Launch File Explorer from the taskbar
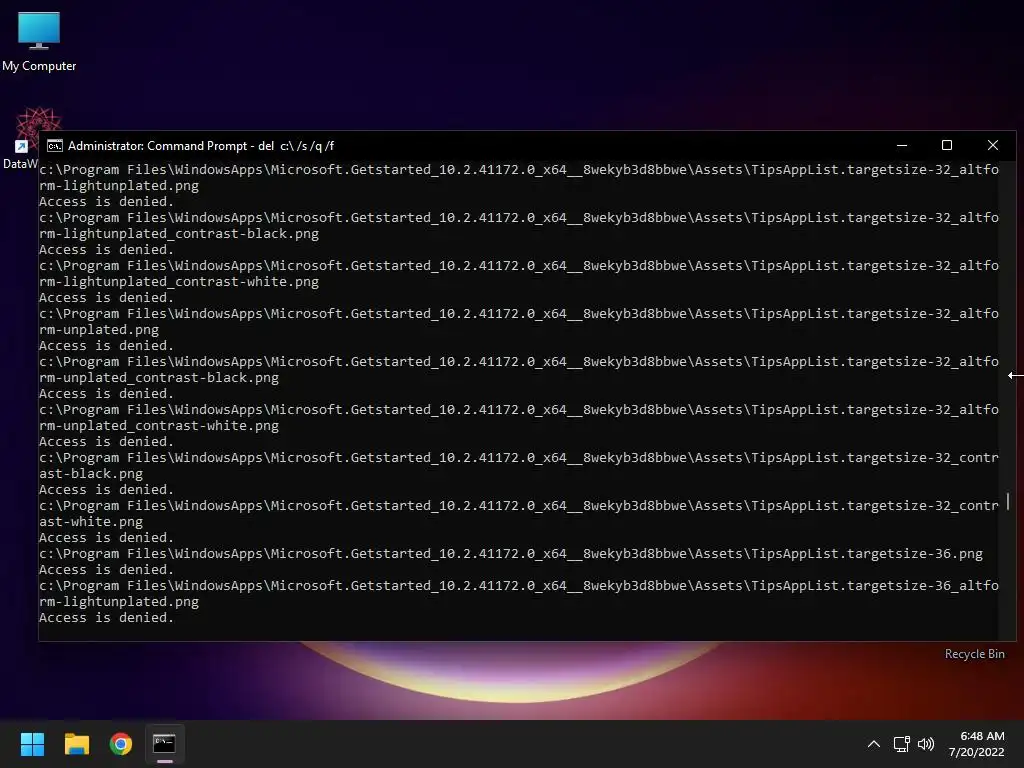Screen dimensions: 1024x768 coord(76,744)
